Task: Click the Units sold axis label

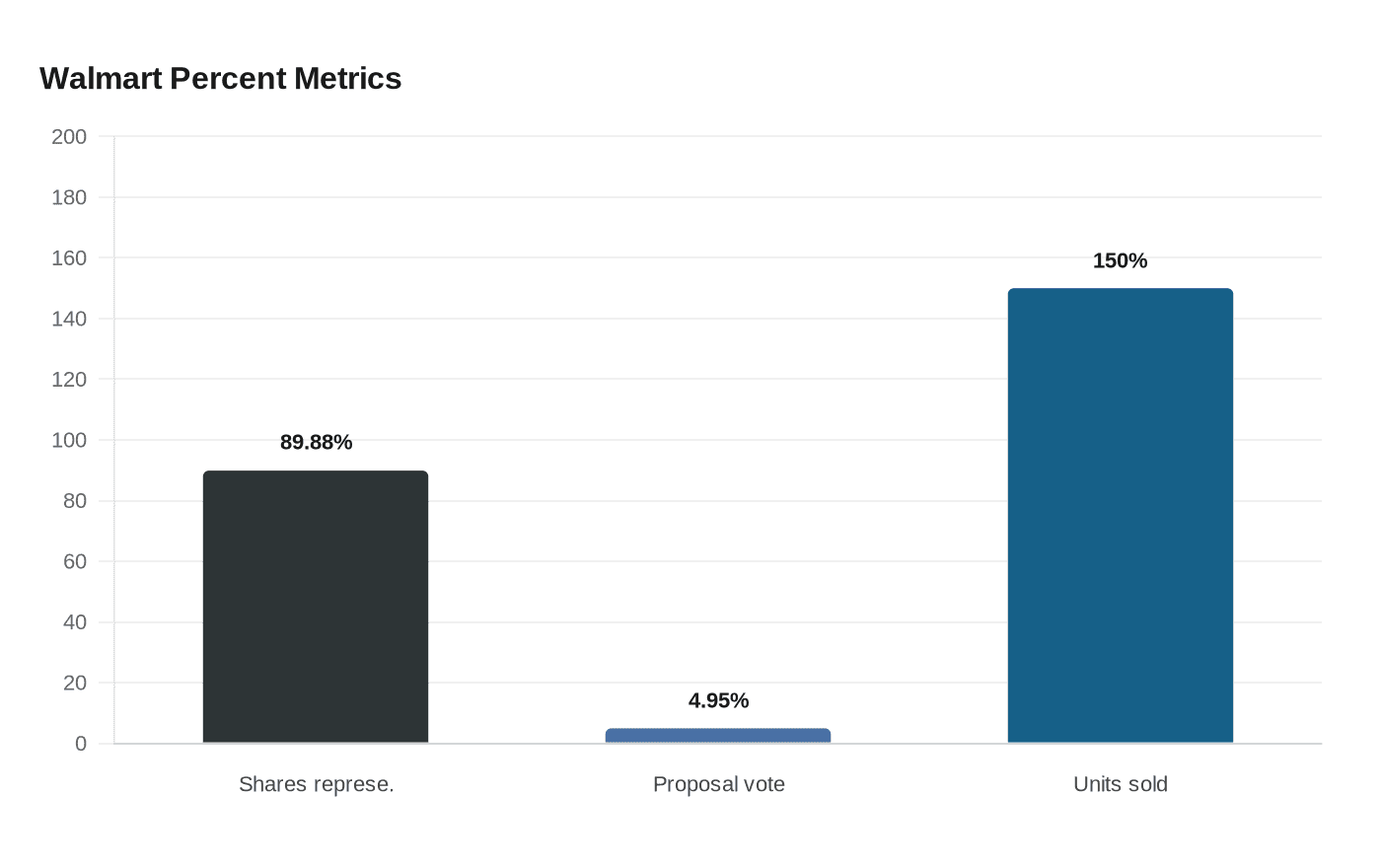Action: (x=1121, y=784)
